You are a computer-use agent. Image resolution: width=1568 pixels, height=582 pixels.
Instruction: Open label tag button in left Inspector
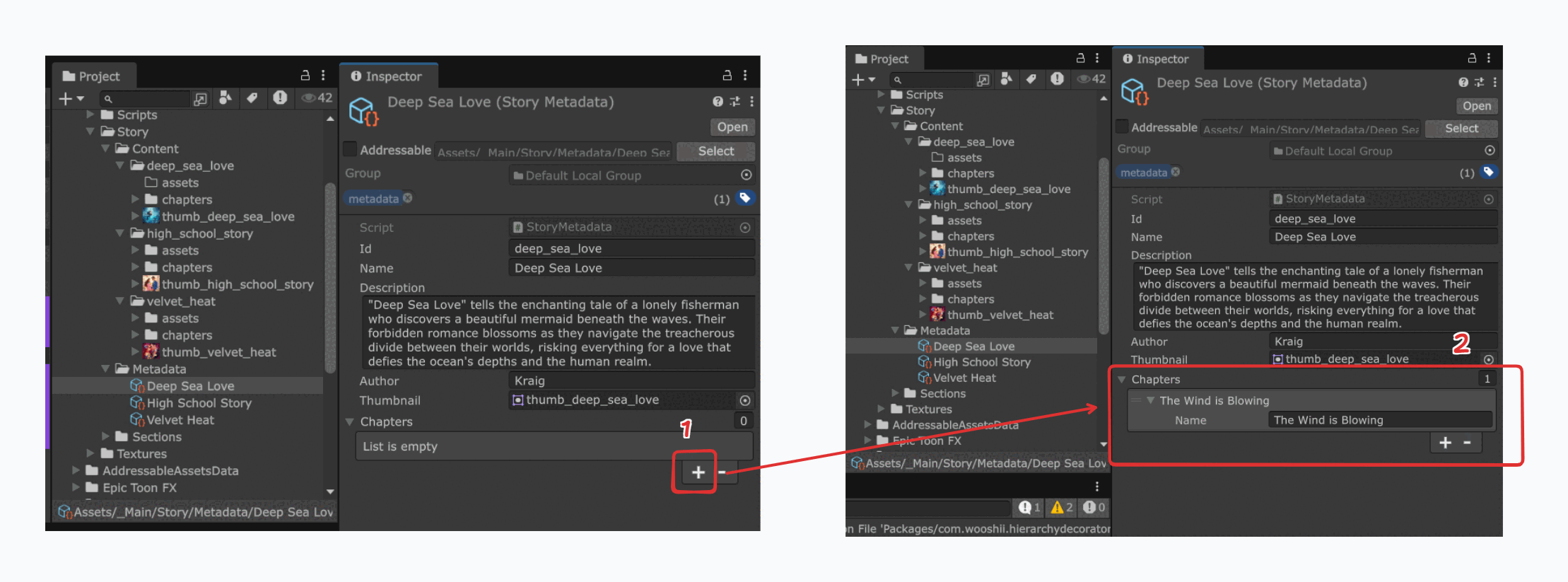(744, 198)
